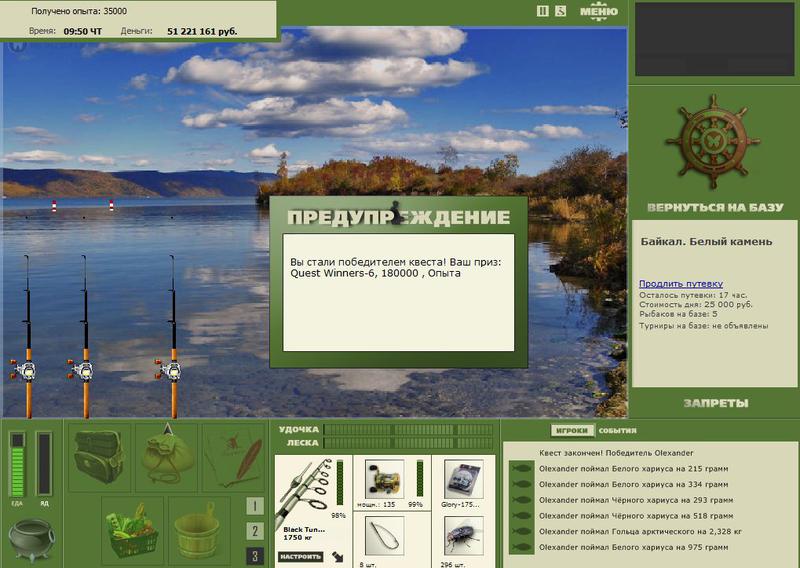The width and height of the screenshot is (800, 568).
Task: Click the ЛЕСКА line tension bar
Action: point(408,443)
